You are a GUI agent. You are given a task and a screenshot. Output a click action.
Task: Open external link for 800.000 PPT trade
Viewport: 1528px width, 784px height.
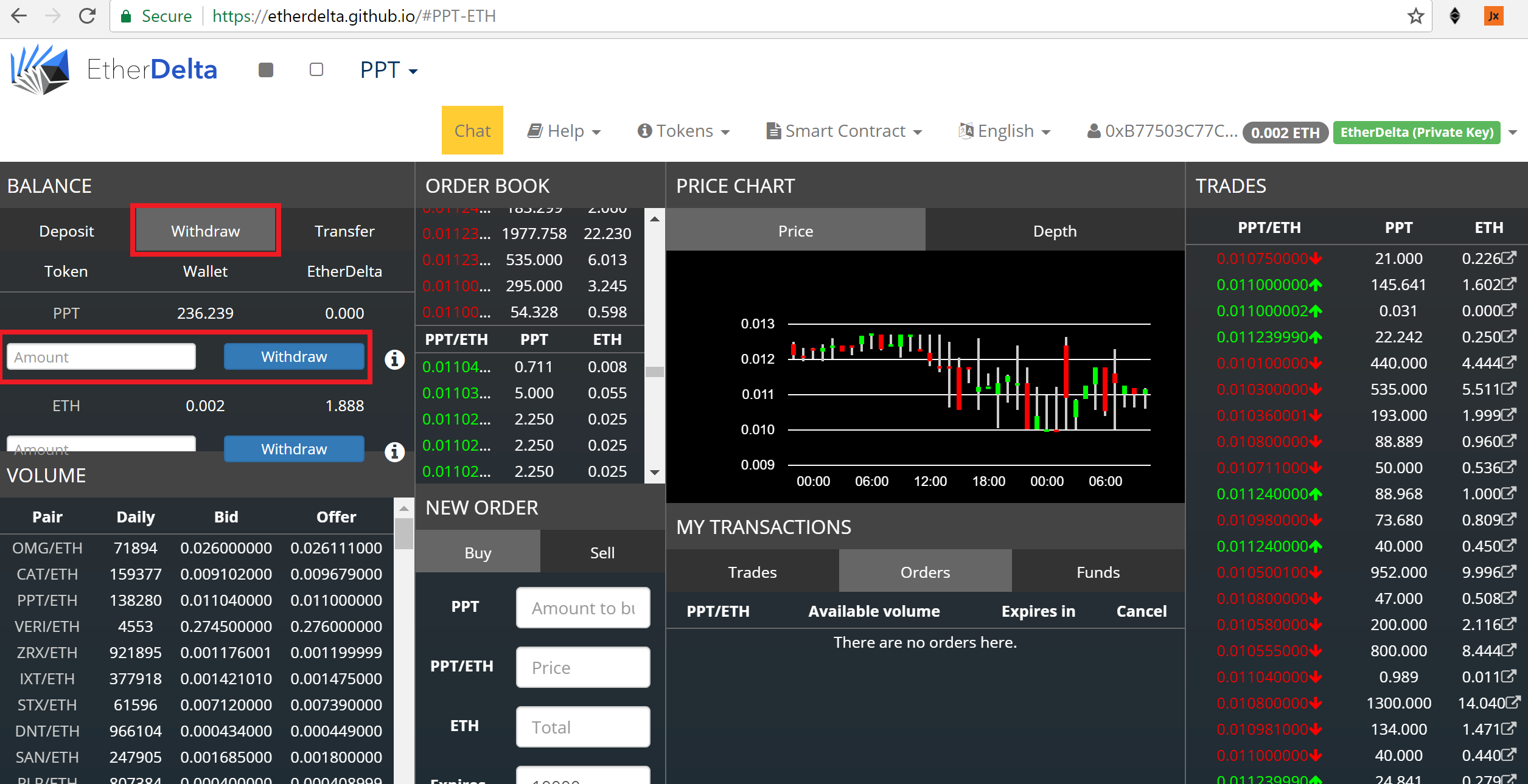(1509, 650)
